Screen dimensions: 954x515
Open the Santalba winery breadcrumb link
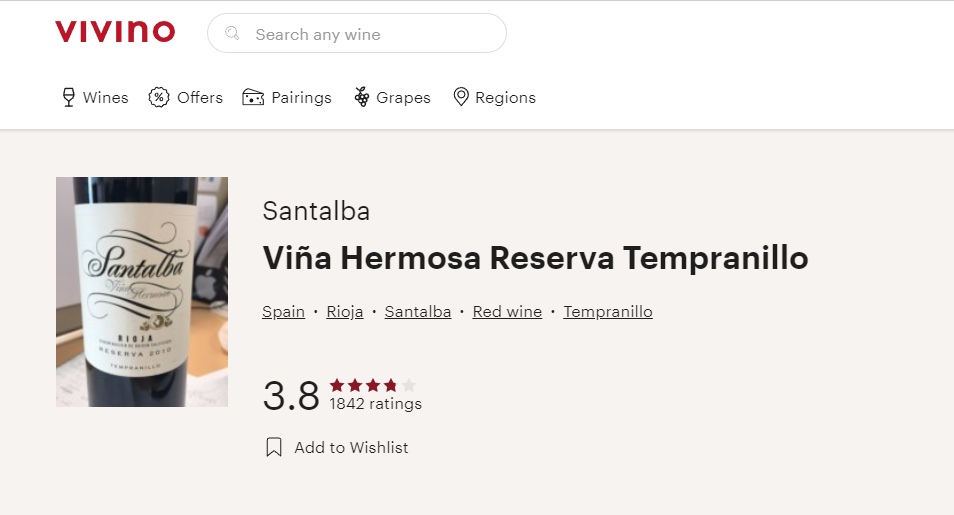point(418,312)
